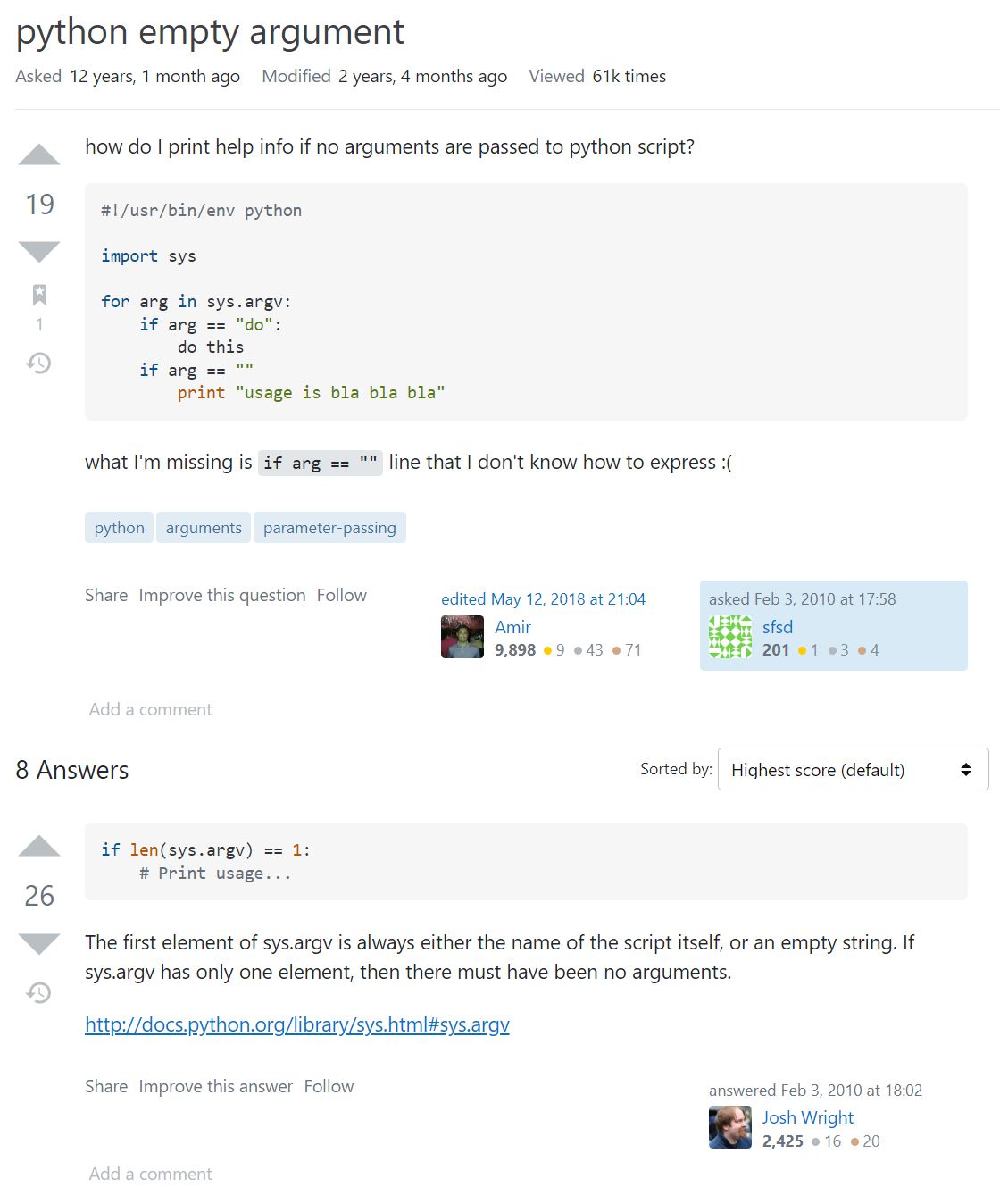
Task: Show activity history for the top answer
Action: point(39,992)
